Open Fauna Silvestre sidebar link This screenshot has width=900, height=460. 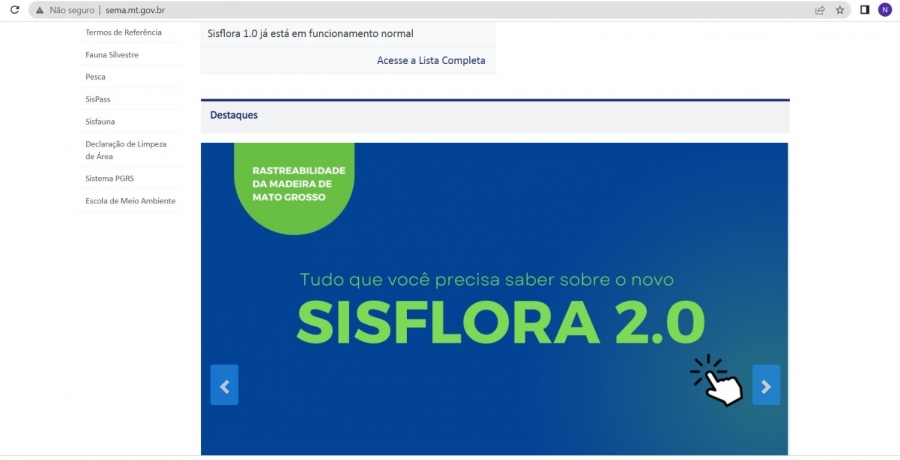[x=112, y=55]
